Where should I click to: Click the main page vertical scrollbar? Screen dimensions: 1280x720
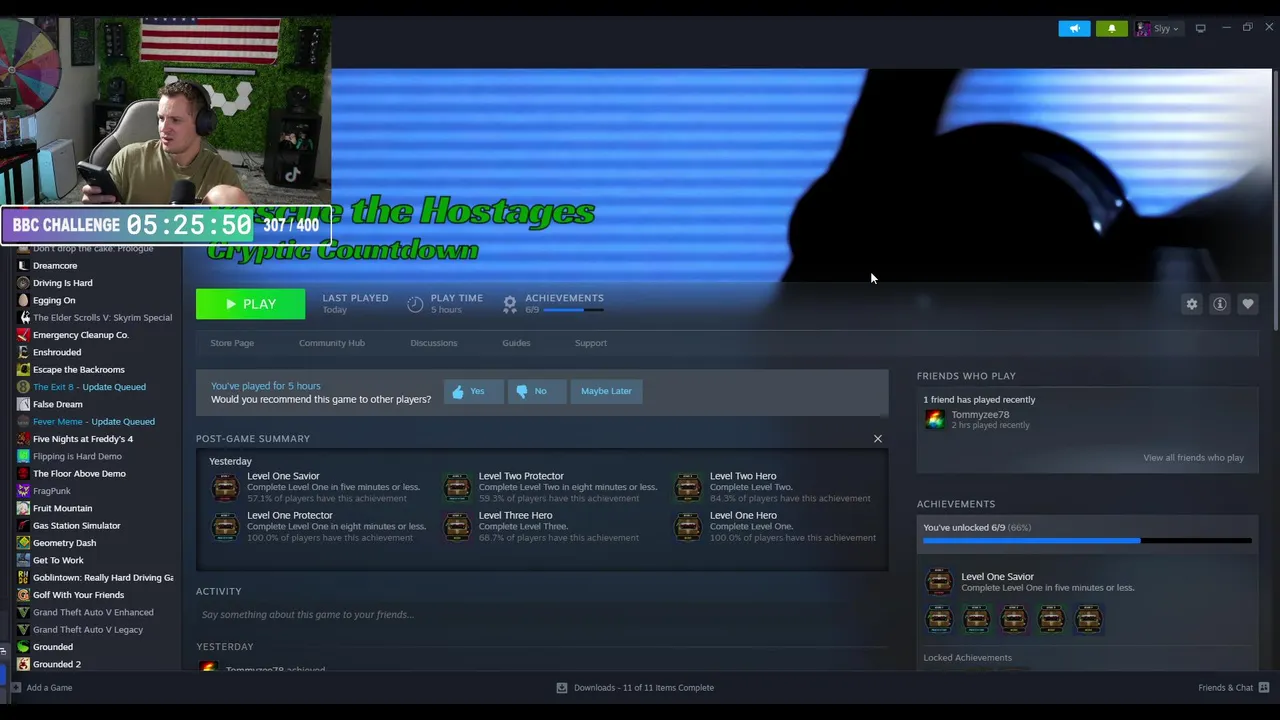1274,200
